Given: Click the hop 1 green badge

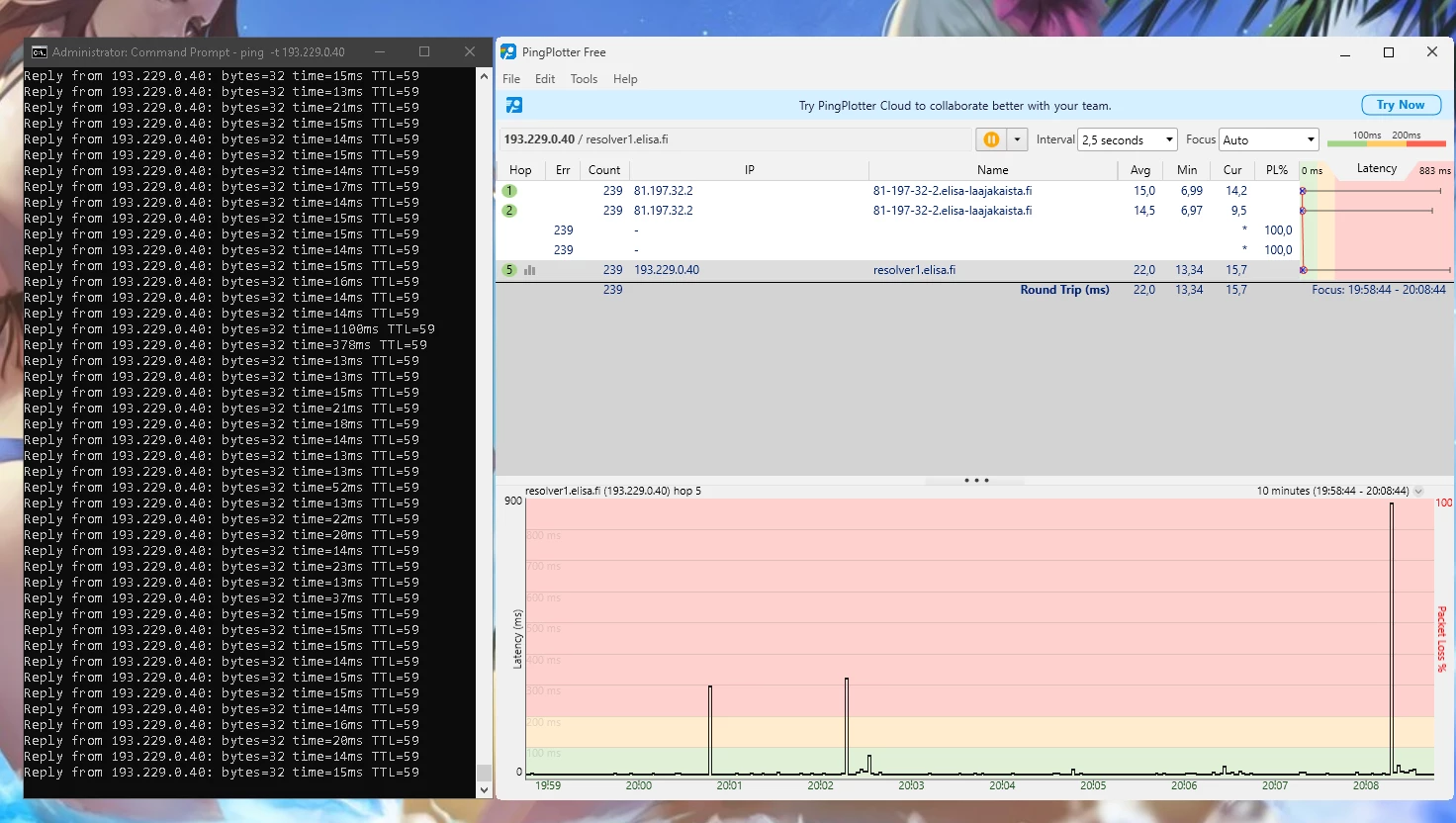Looking at the screenshot, I should click(x=509, y=191).
